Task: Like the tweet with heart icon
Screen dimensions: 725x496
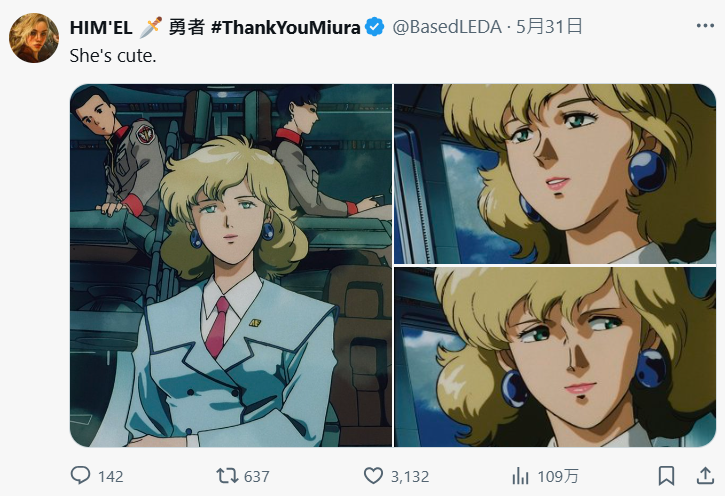Action: point(373,476)
